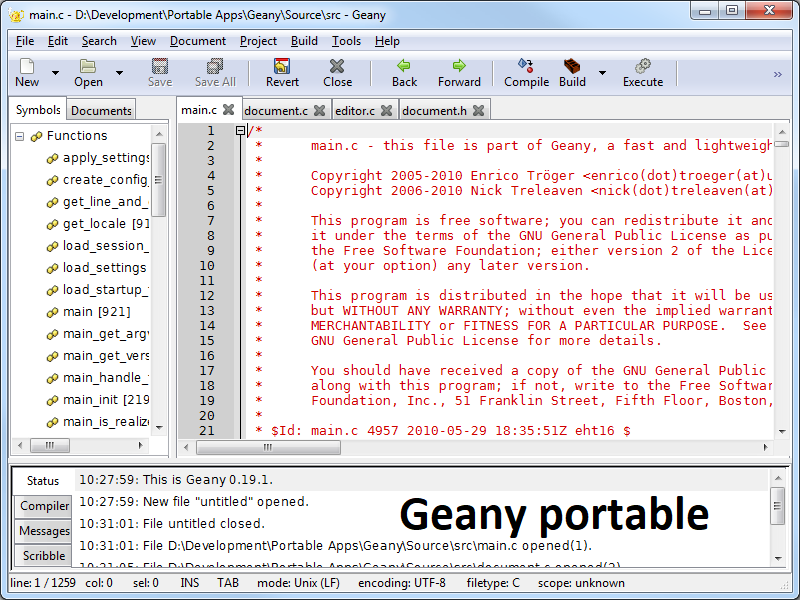Open the Project menu
This screenshot has width=800, height=600.
point(258,41)
